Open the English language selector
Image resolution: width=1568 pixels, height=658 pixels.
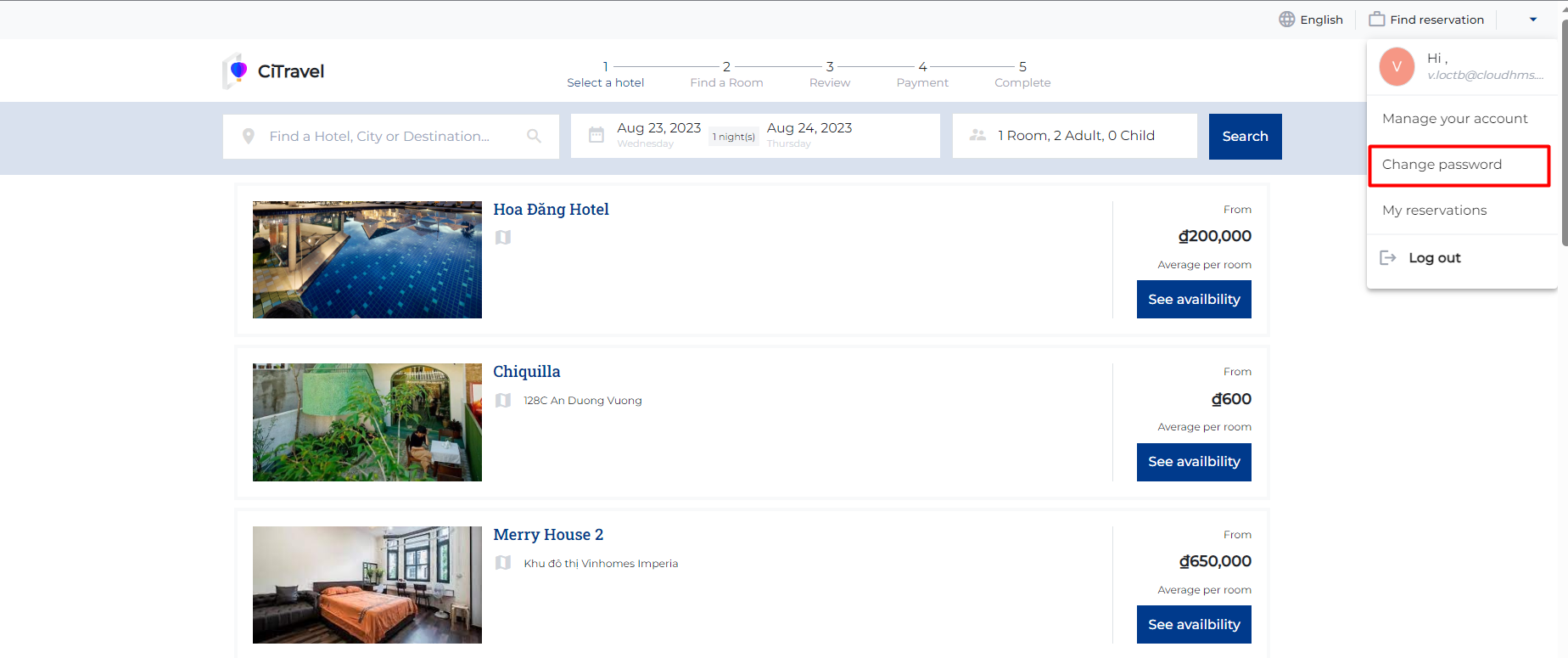coord(1311,20)
